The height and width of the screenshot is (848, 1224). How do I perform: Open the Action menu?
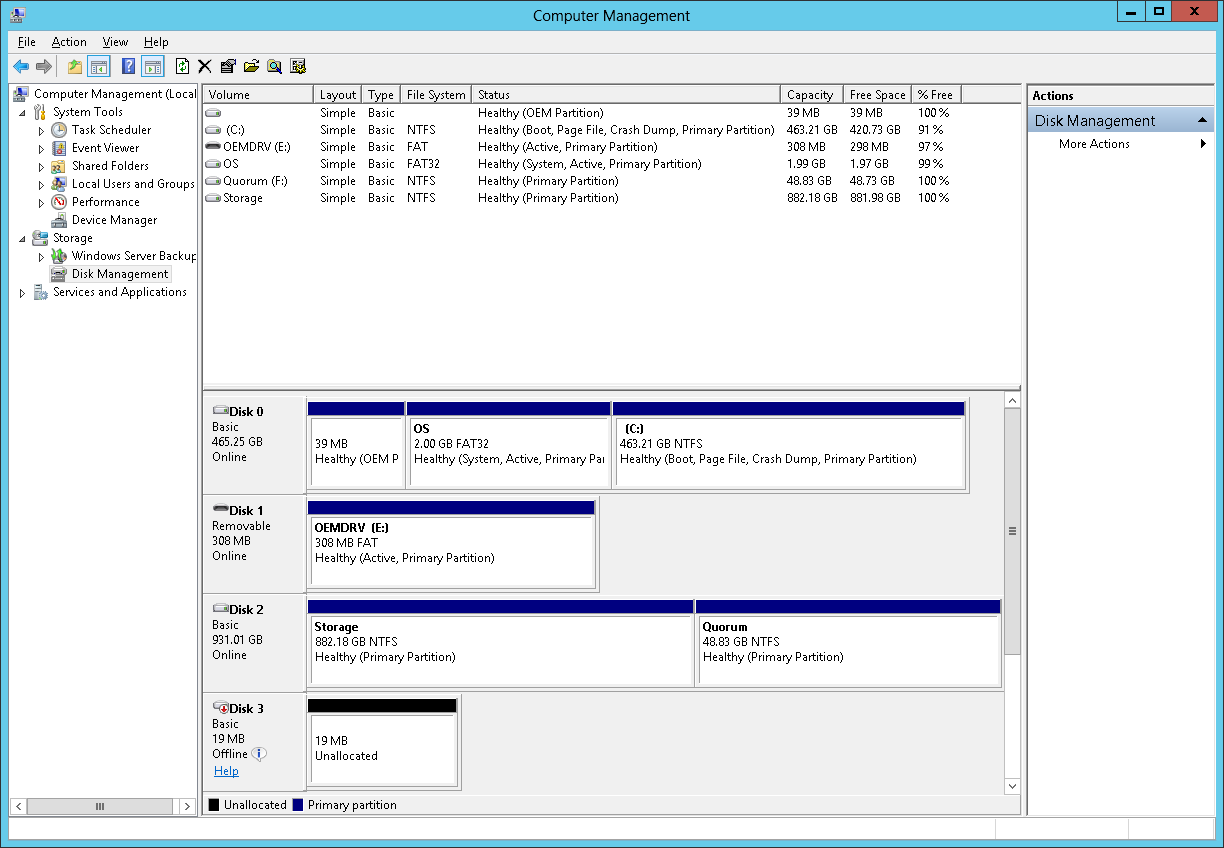[x=69, y=42]
